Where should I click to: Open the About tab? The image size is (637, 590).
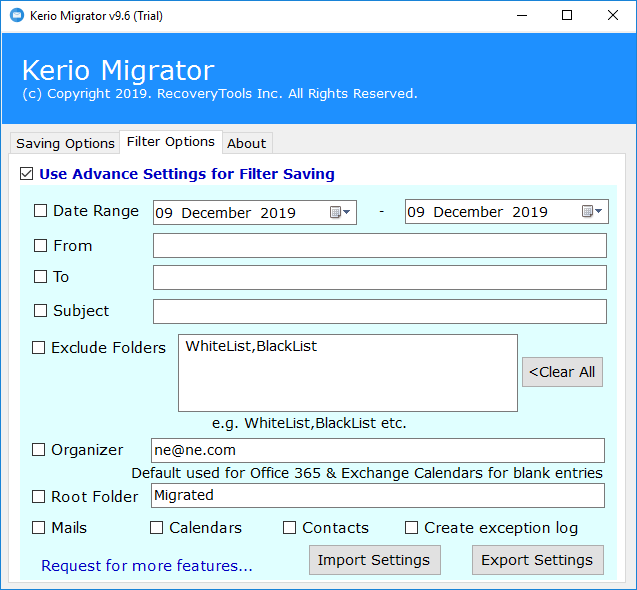(x=247, y=143)
